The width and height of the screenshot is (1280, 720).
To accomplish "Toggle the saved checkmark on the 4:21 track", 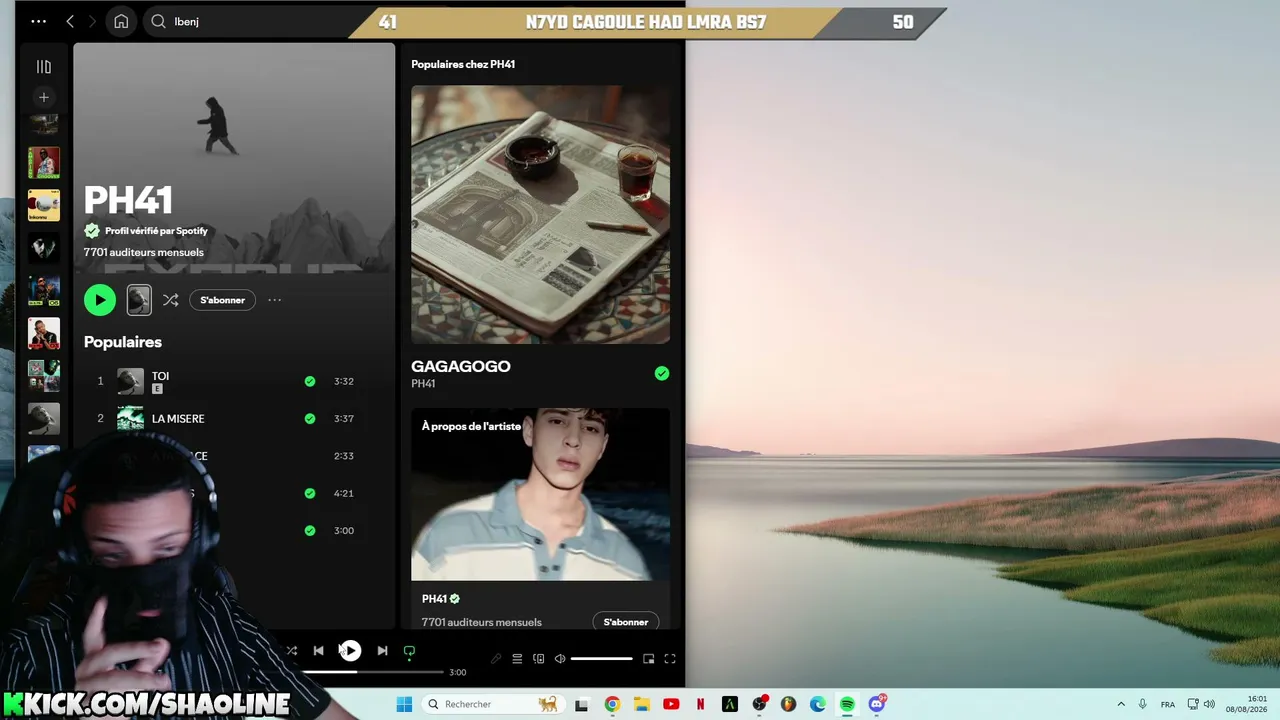I will click(x=310, y=493).
